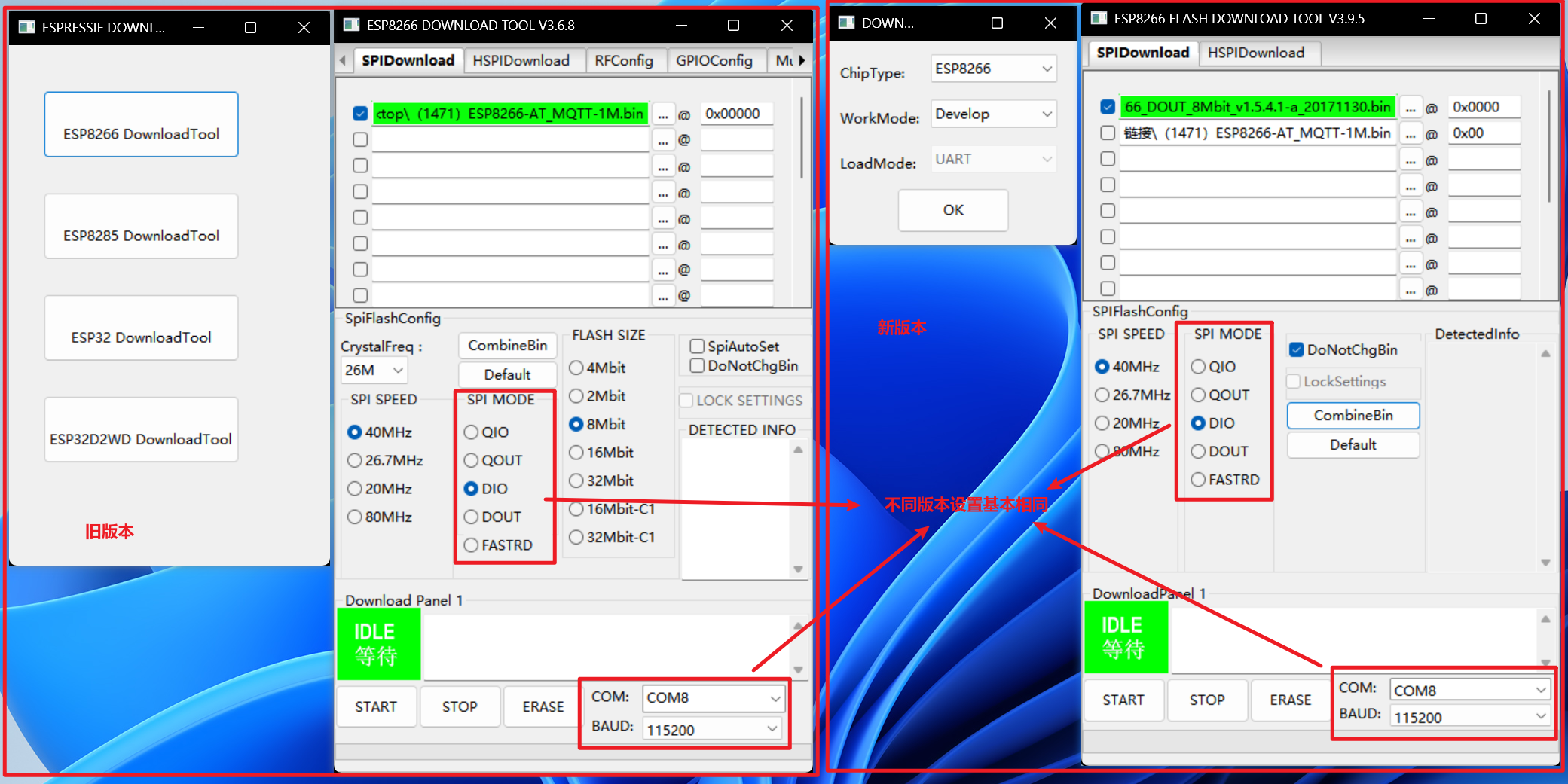Select 26.7MHz SPI speed in V3.6.8

click(386, 460)
